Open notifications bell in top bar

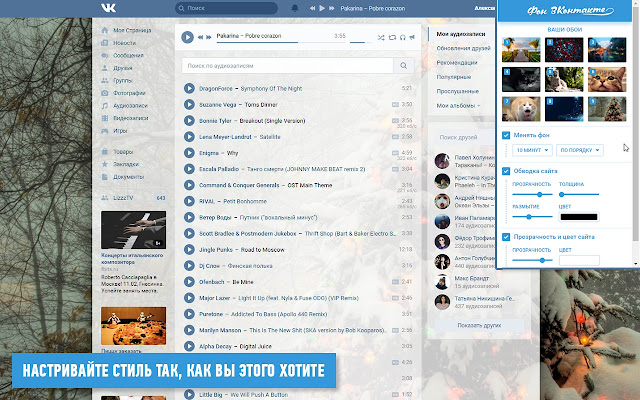click(295, 8)
